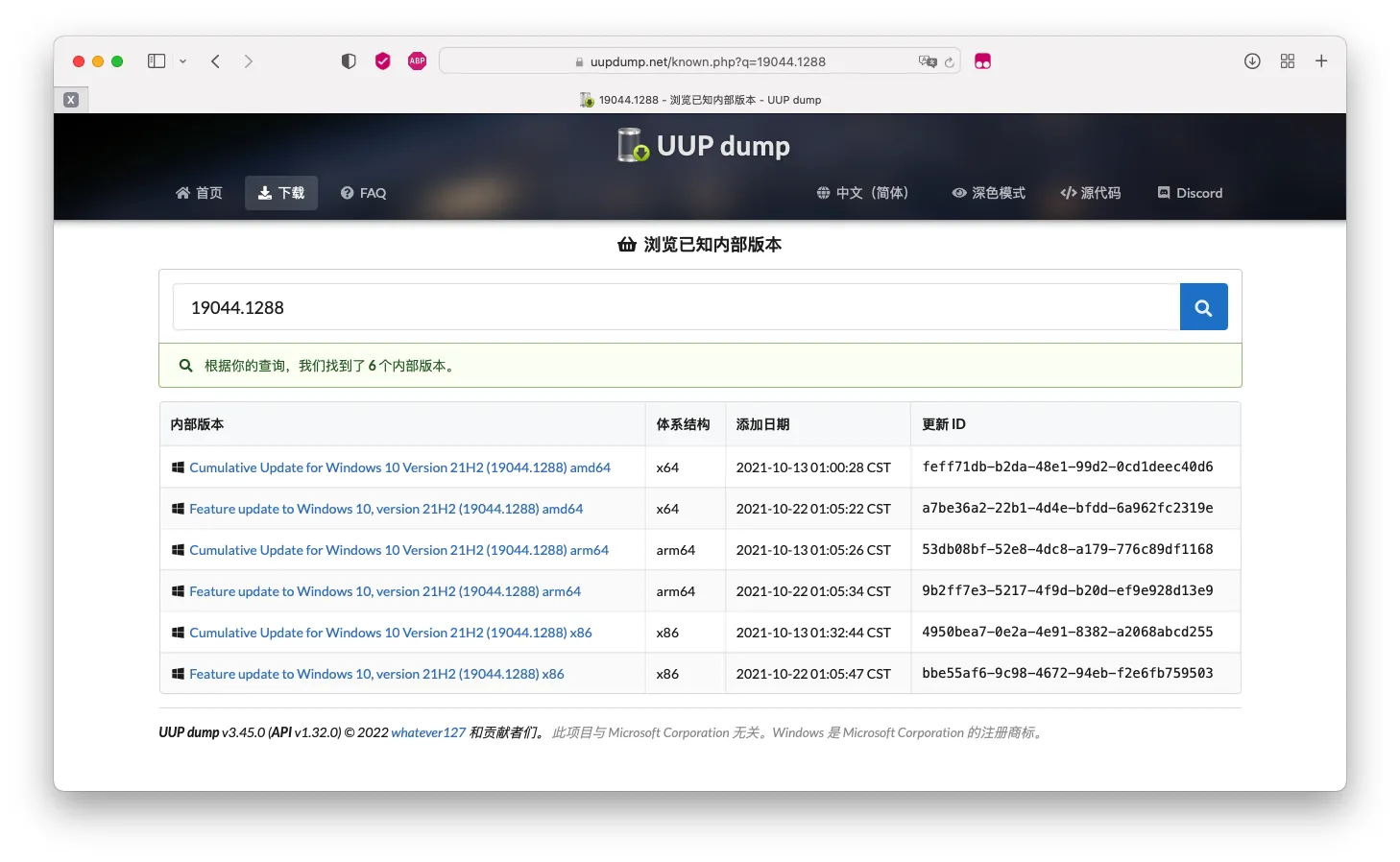
Task: Click the pink extension icon beside address bar
Action: point(982,61)
